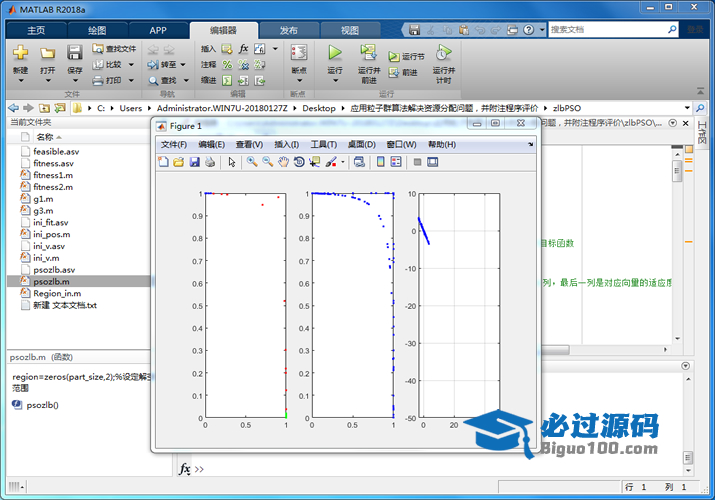Click the Find Files (查找文件) button
Viewport: 715px width, 500px height.
pos(114,49)
